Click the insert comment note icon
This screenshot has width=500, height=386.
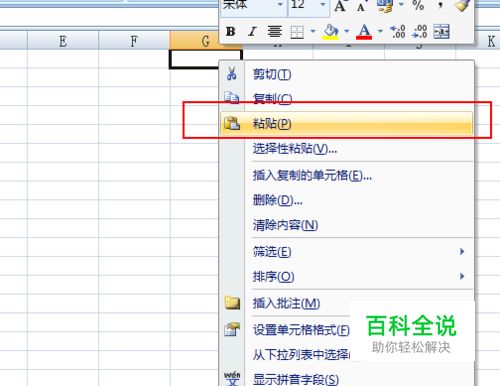(232, 303)
